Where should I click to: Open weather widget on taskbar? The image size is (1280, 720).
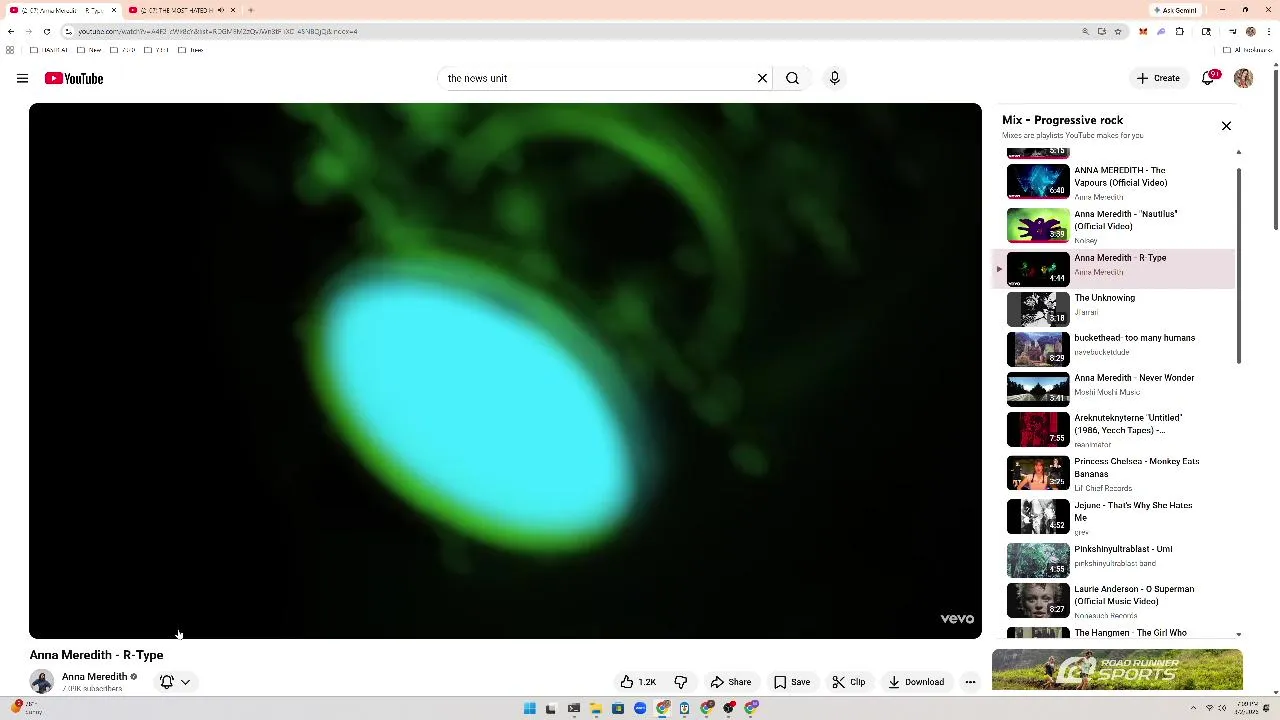[x=27, y=708]
